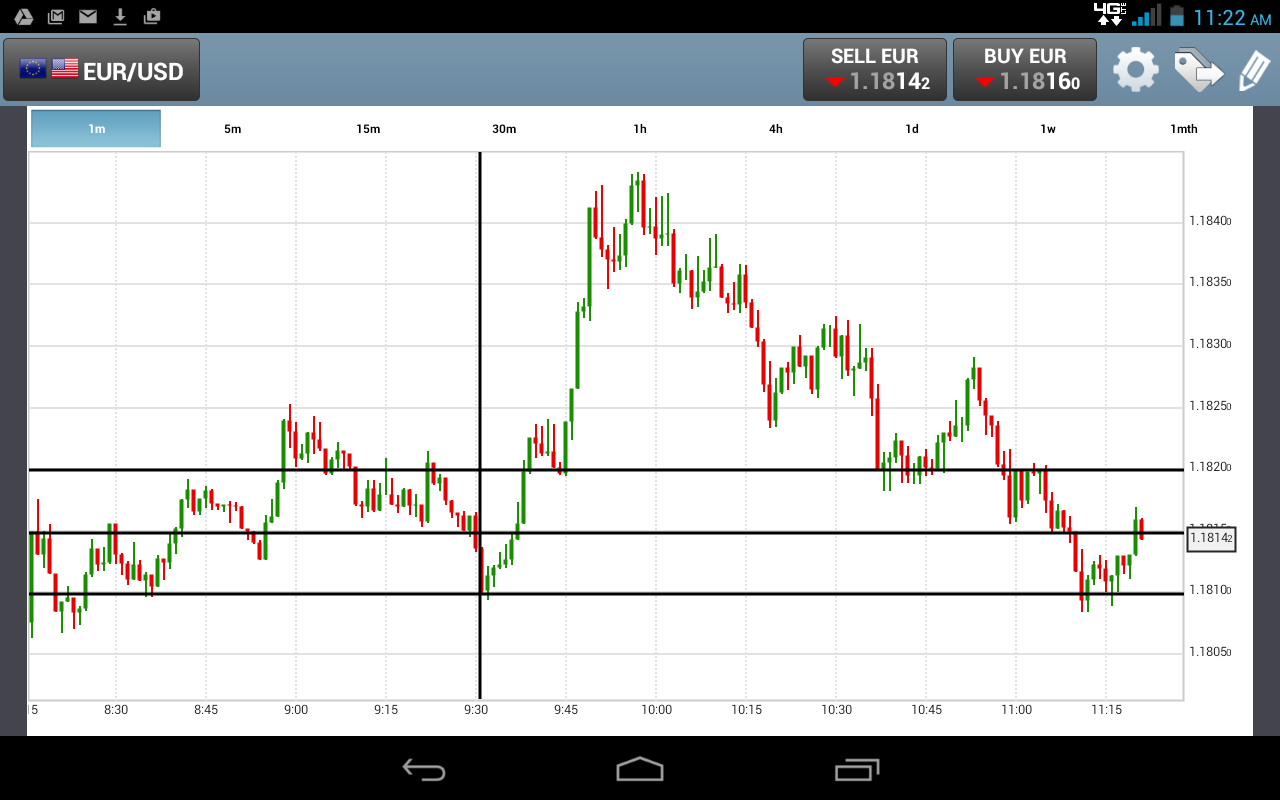1280x800 pixels.
Task: Tap the 8:30 time axis label
Action: coord(116,710)
